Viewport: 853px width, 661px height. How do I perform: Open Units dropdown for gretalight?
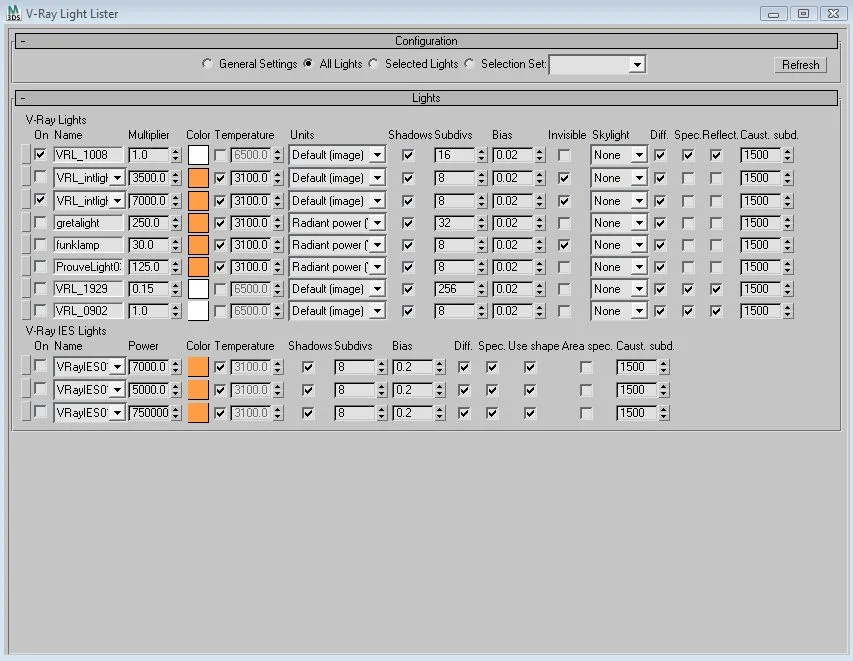[378, 223]
